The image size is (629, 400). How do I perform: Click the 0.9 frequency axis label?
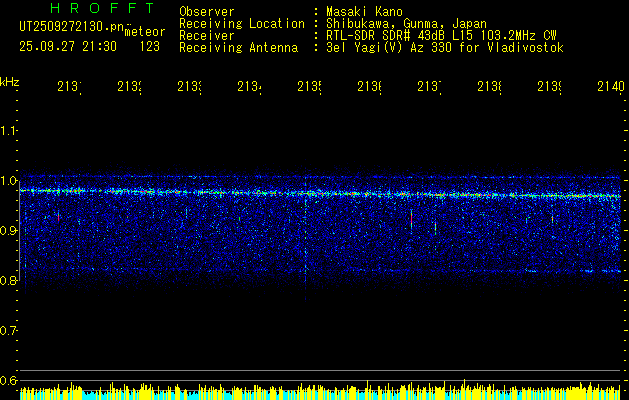(x=8, y=230)
